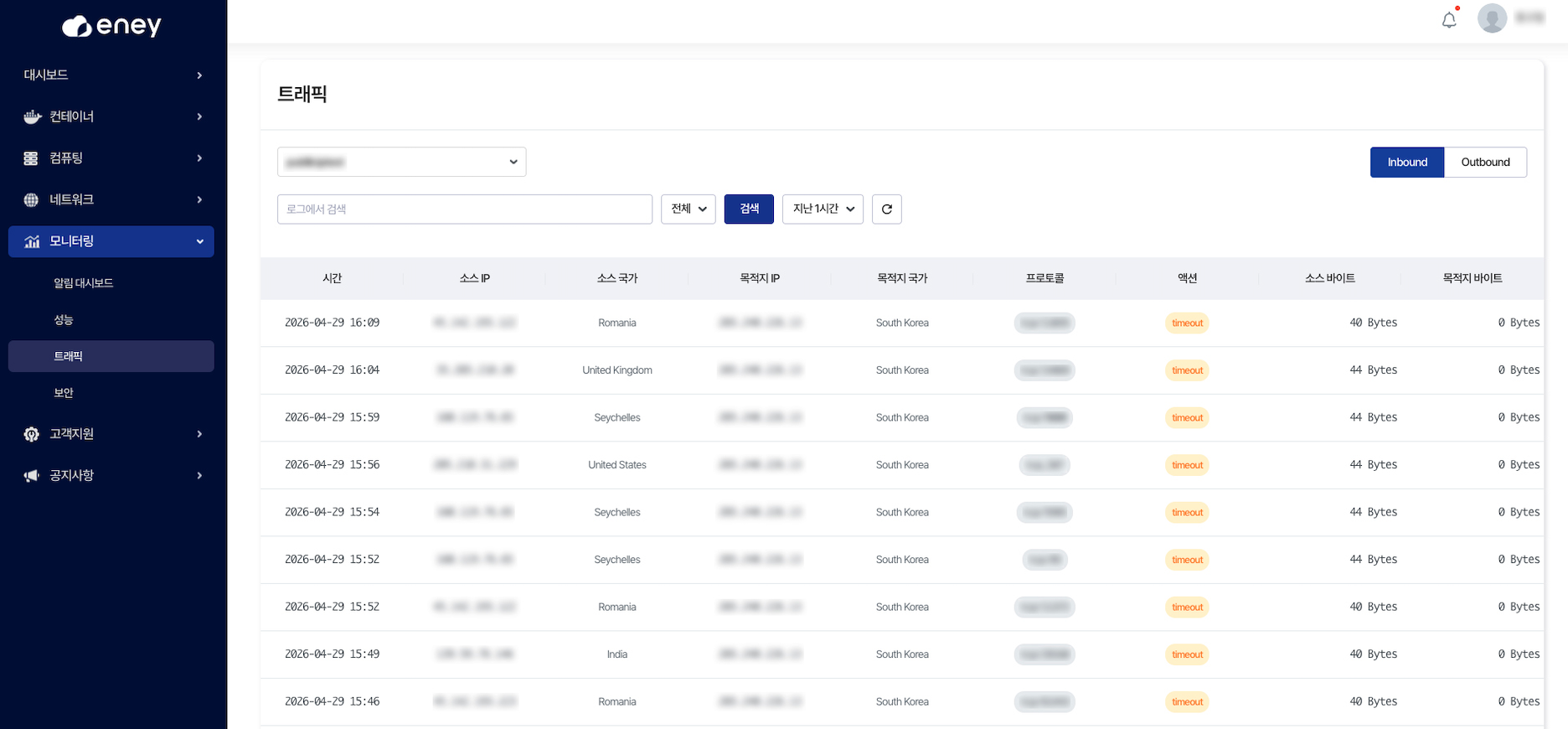Click the 소스 국가 column header
The height and width of the screenshot is (729, 1568).
click(x=617, y=278)
